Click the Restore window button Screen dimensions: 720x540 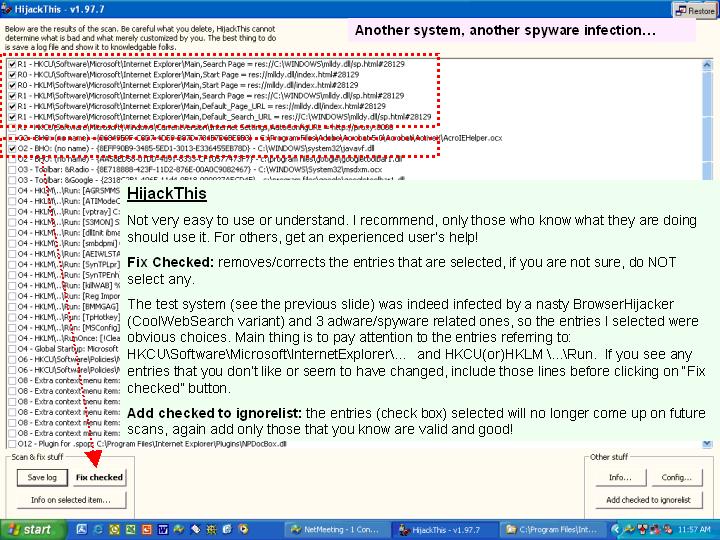(695, 10)
